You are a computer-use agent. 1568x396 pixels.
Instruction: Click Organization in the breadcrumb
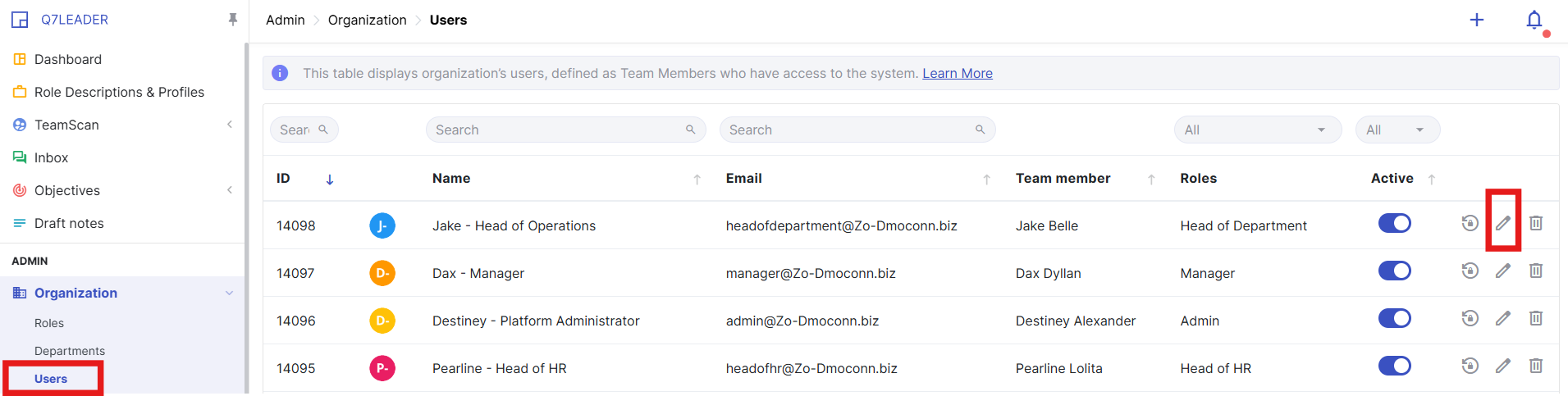367,20
